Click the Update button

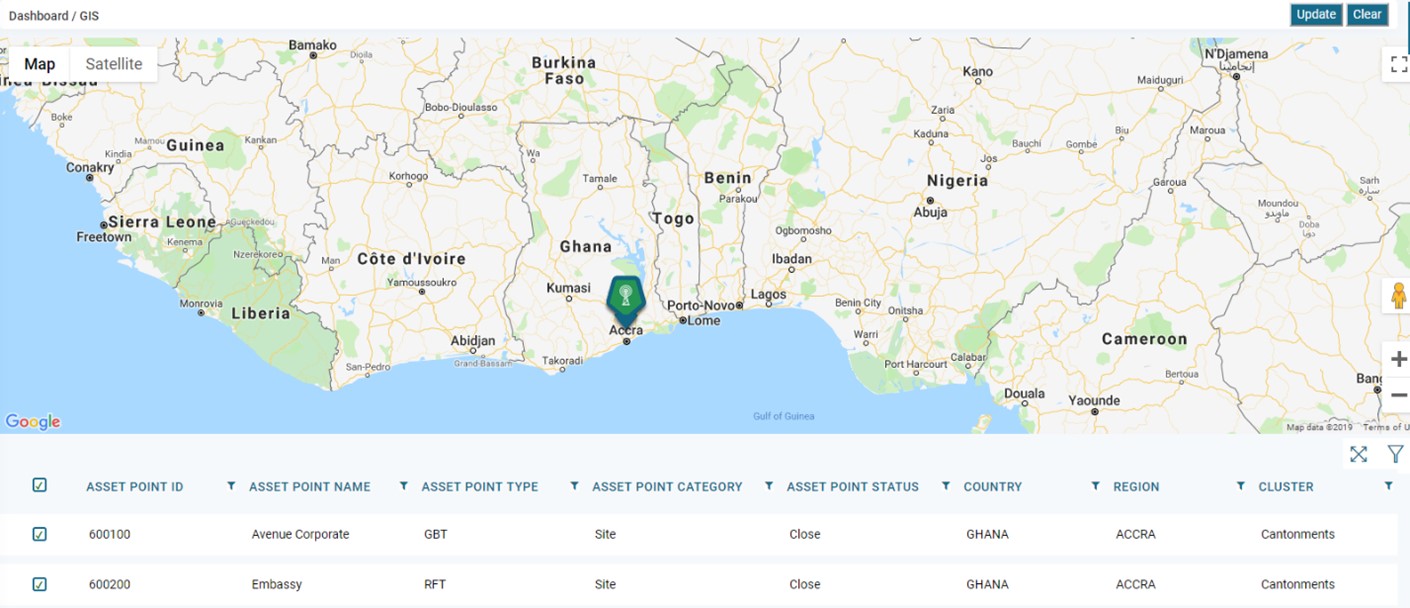(x=1316, y=14)
